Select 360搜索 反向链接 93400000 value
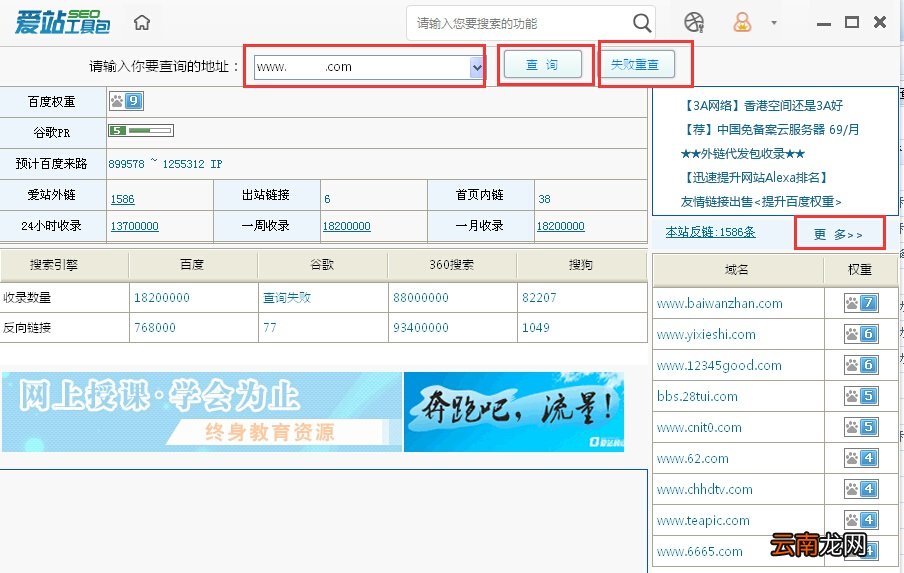 click(421, 327)
